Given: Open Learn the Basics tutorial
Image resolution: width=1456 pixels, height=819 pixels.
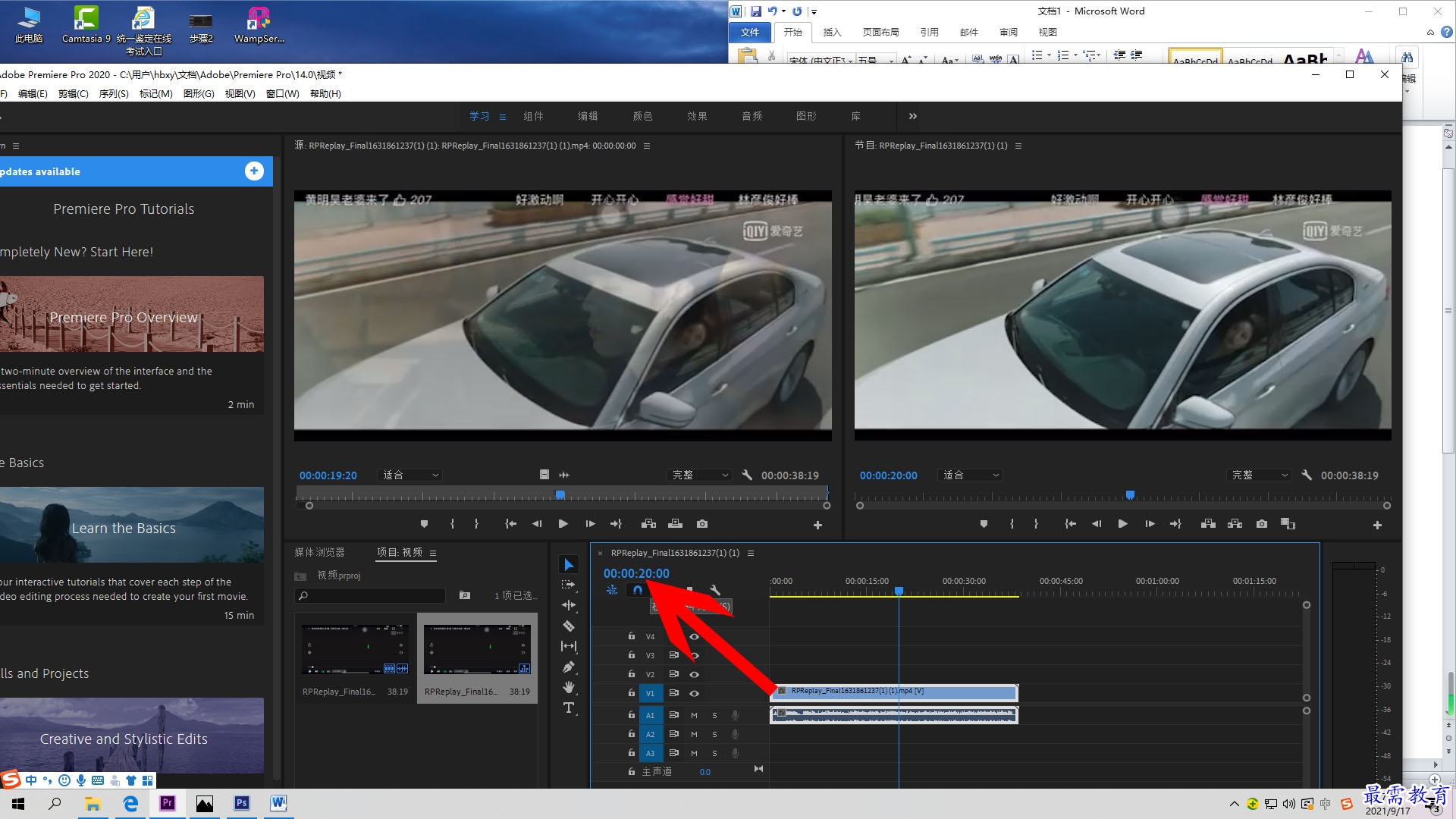Looking at the screenshot, I should pyautogui.click(x=130, y=525).
